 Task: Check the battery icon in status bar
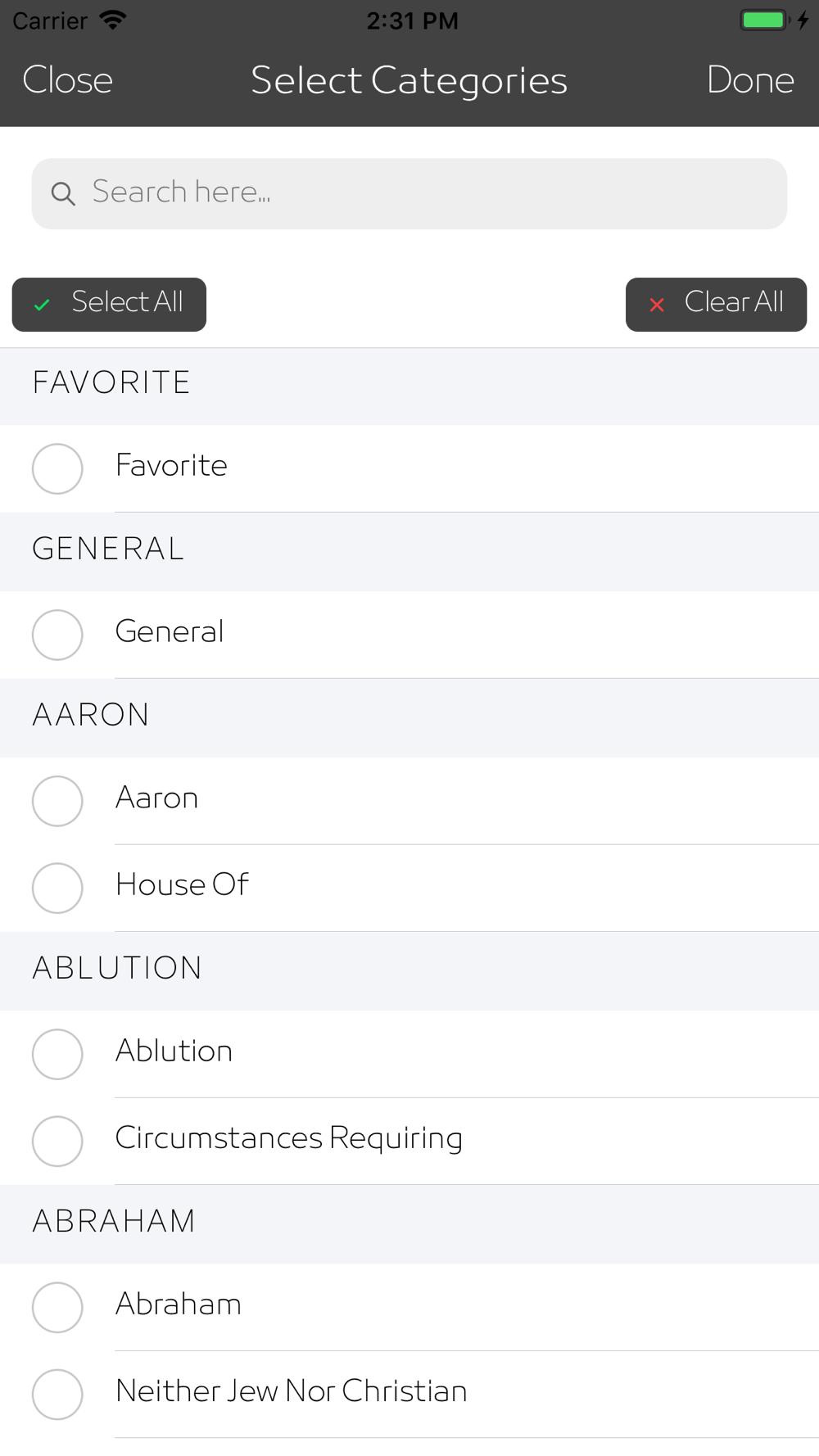coord(764,20)
